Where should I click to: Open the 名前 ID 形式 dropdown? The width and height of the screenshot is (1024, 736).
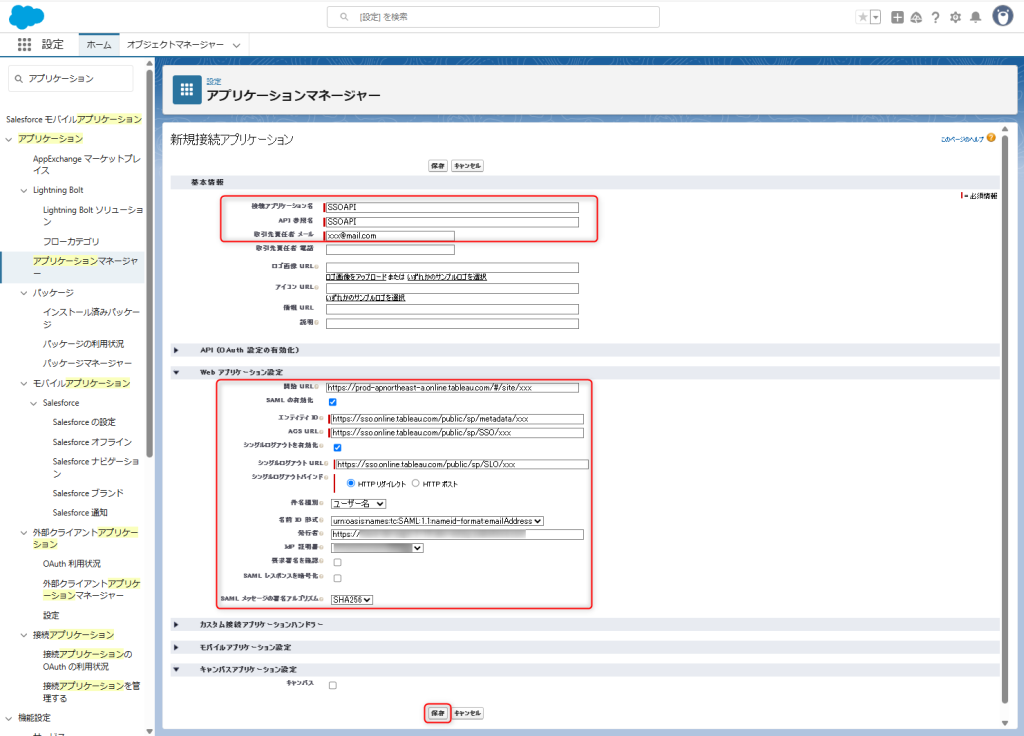pos(438,521)
